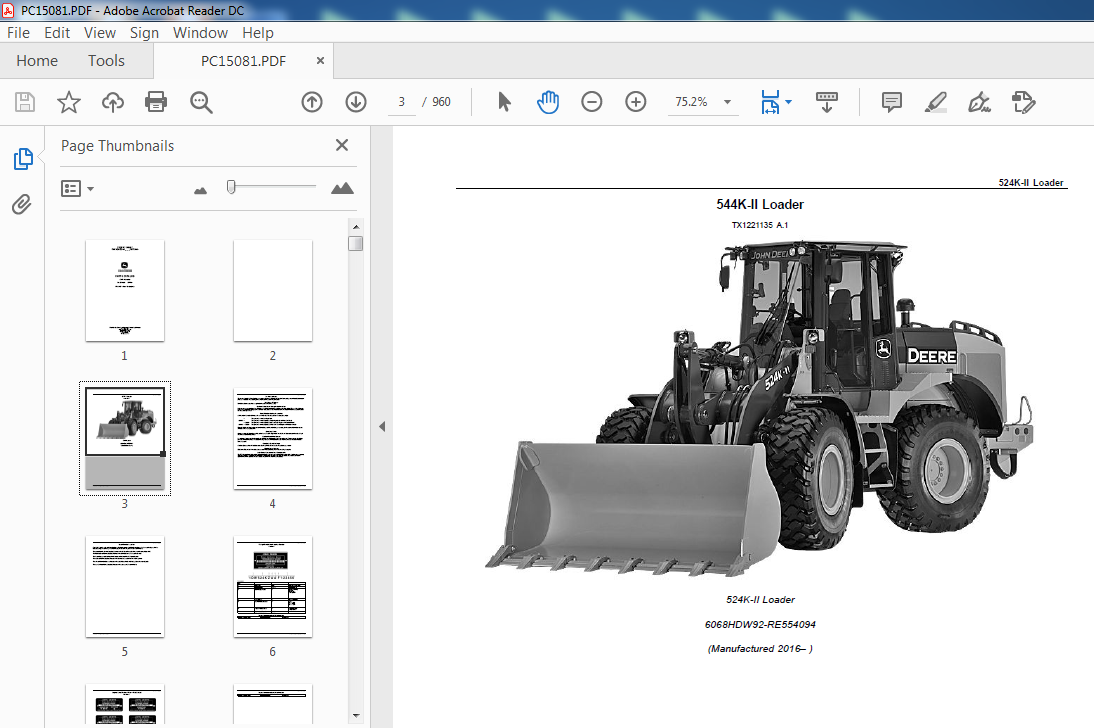
Task: Zoom in with the plus circle
Action: (636, 102)
